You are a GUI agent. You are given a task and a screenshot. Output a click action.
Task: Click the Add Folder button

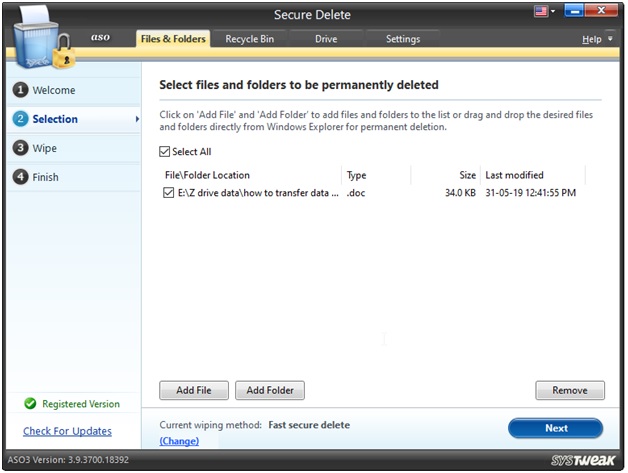[270, 390]
